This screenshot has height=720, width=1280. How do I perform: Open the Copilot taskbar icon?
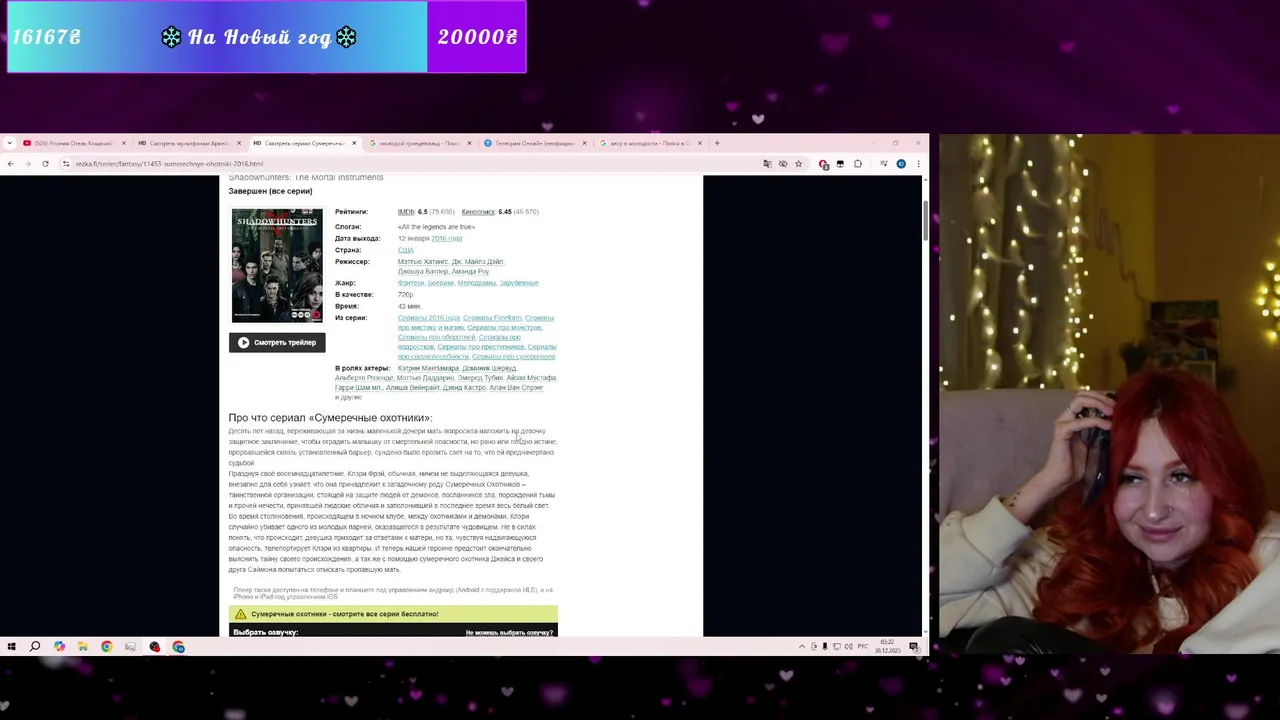pos(59,647)
